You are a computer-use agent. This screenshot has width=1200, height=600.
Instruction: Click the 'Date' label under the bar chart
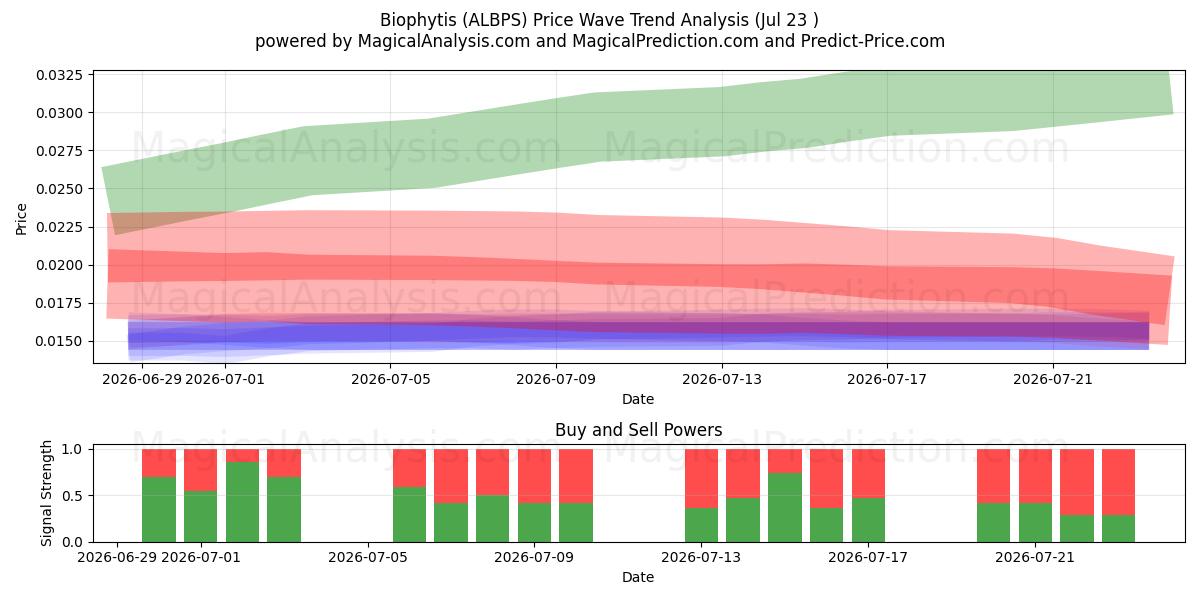coord(638,577)
